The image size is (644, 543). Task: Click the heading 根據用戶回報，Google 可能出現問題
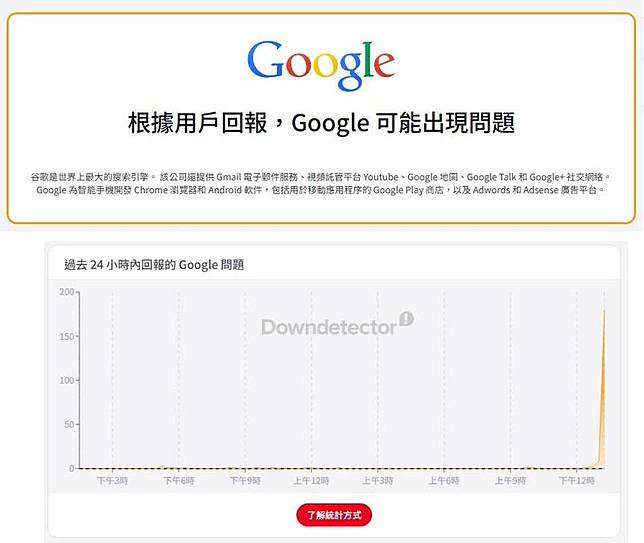[x=321, y=123]
